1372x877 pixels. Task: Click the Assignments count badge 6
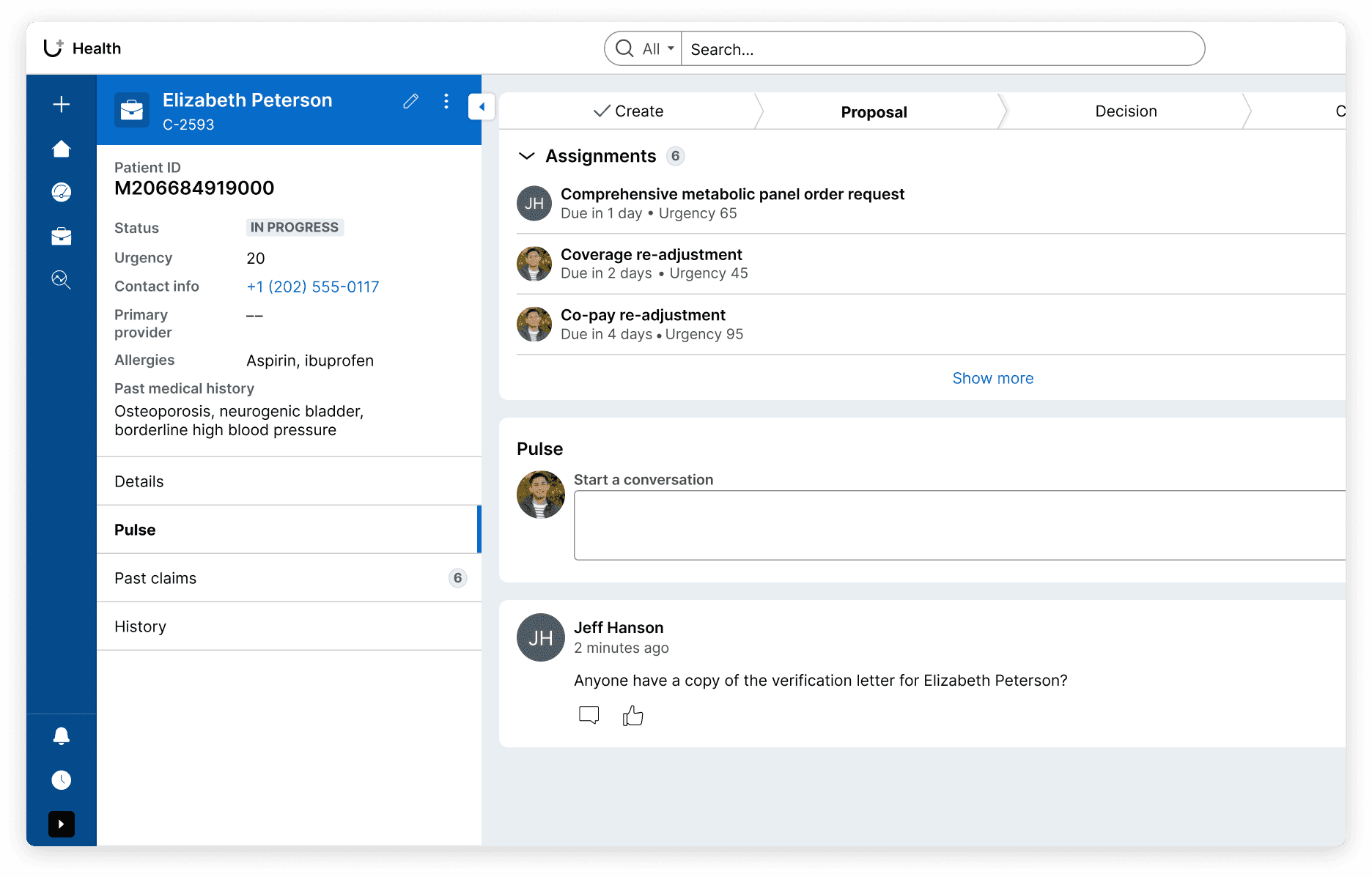point(675,156)
